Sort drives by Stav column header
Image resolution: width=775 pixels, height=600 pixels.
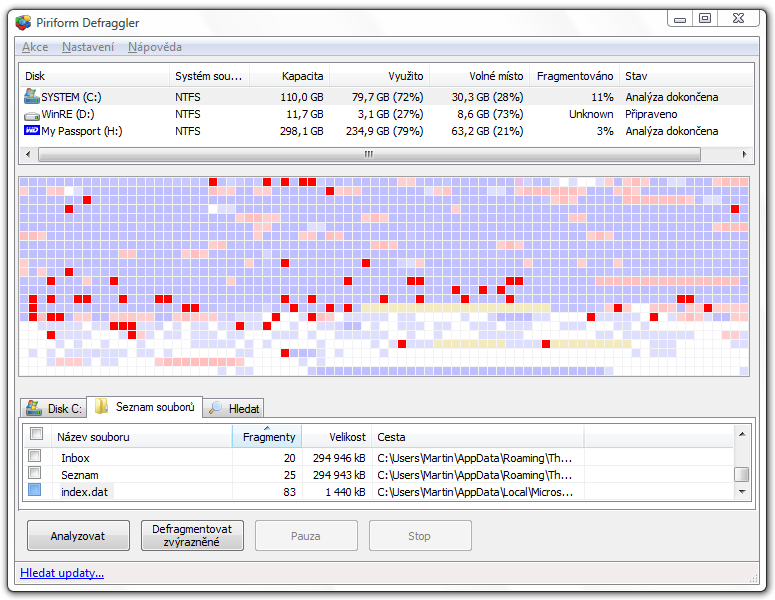click(x=686, y=76)
